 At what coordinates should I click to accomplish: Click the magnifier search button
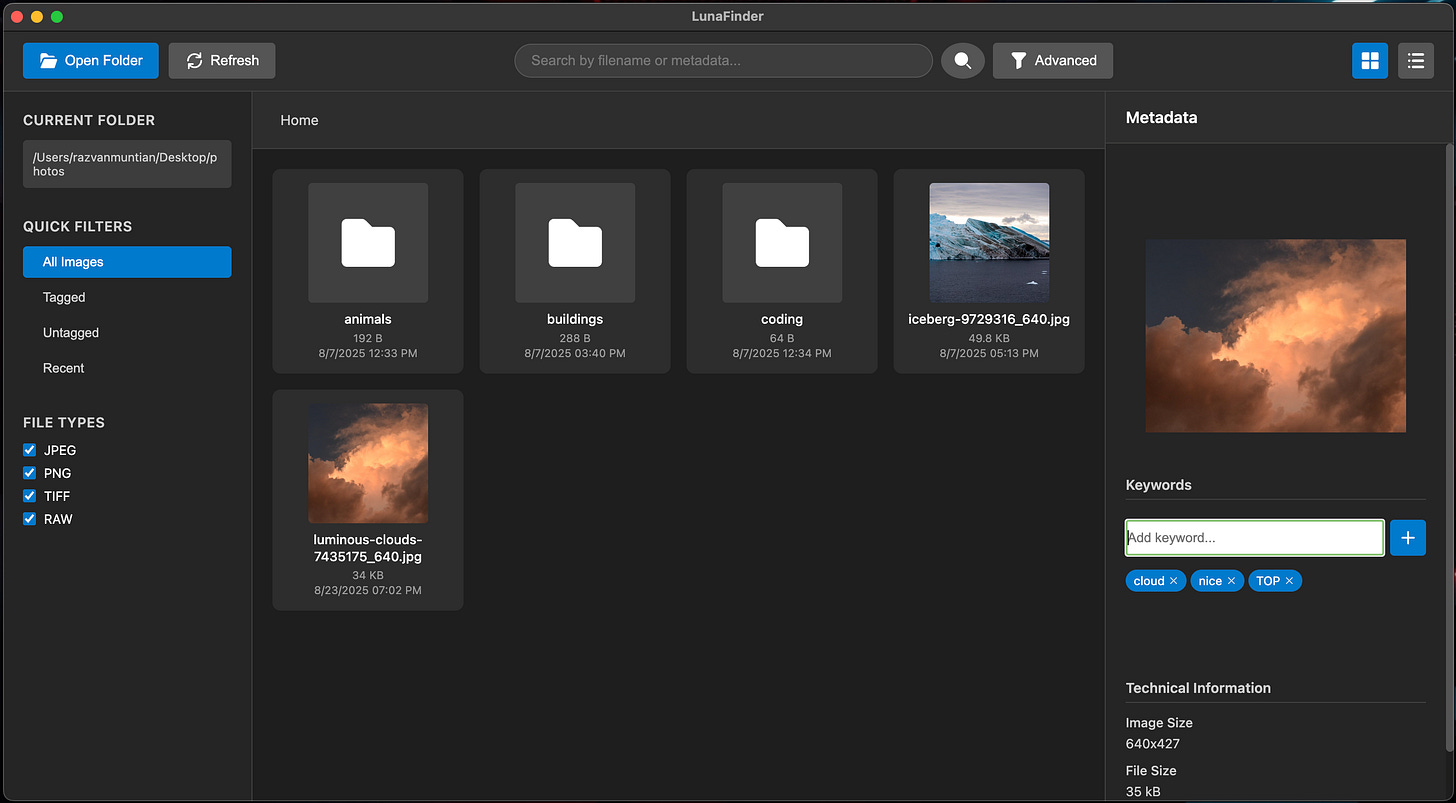(x=962, y=61)
